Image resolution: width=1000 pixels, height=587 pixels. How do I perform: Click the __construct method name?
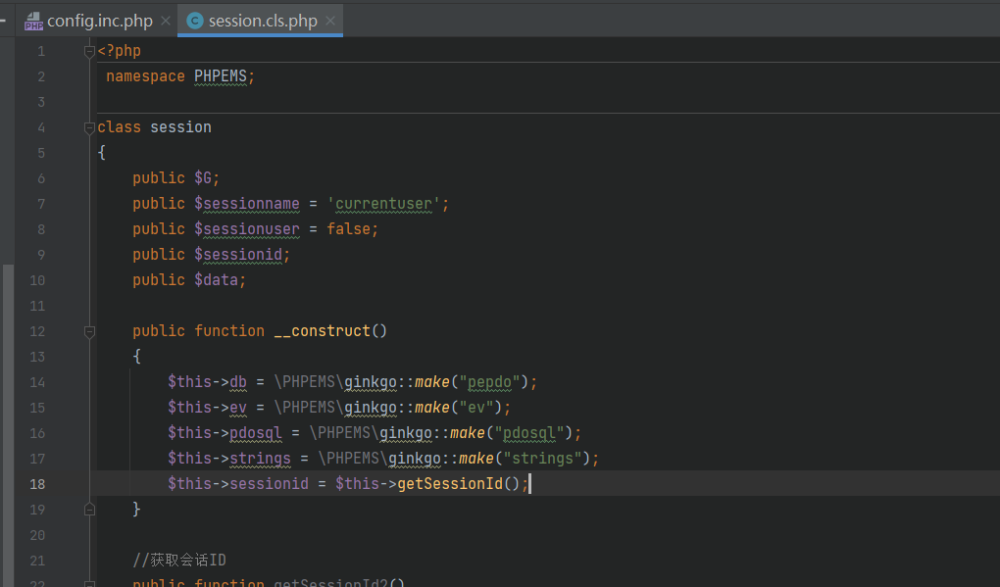click(322, 331)
